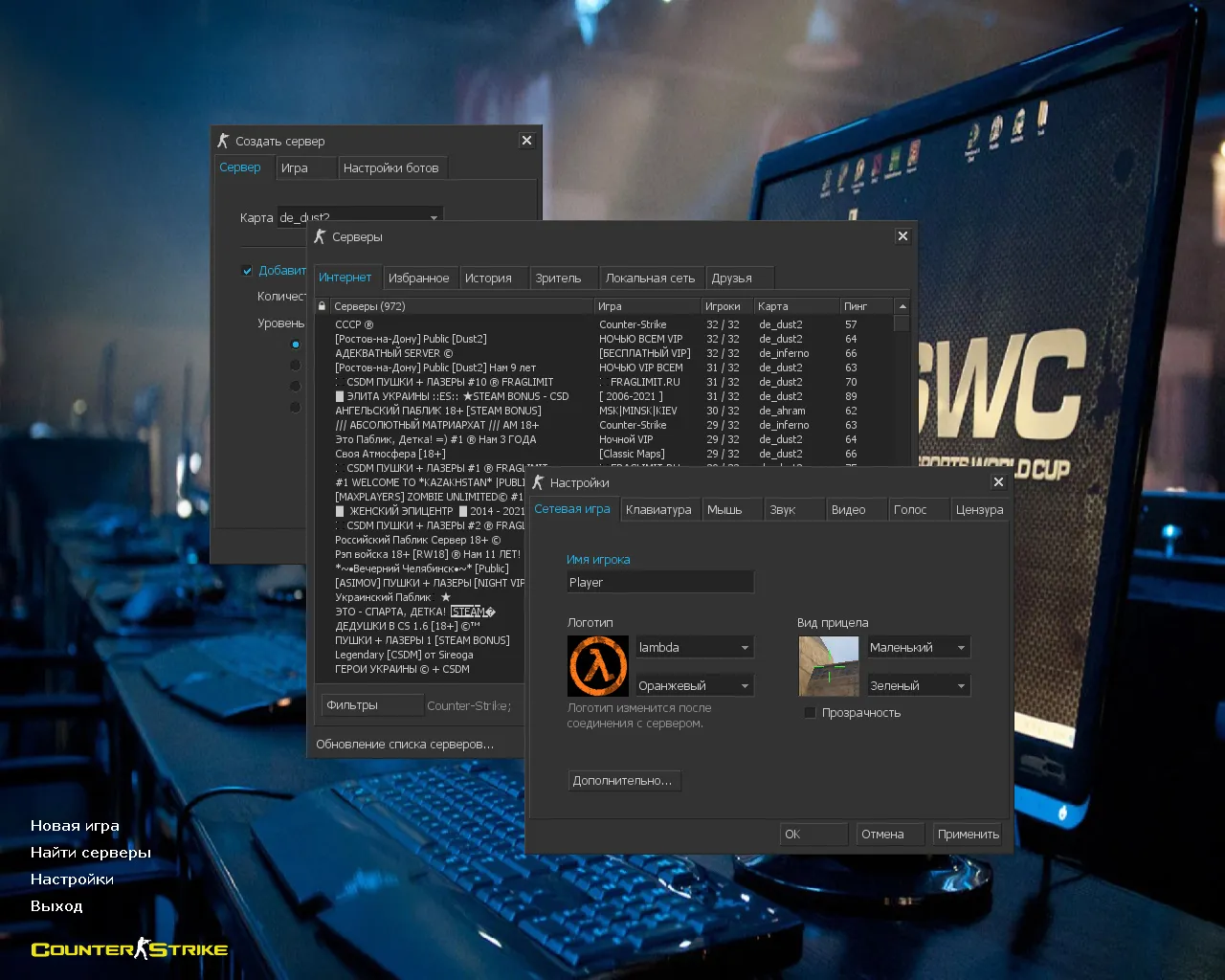Enable the Прозрачность checkbox
The image size is (1225, 980).
[x=811, y=712]
